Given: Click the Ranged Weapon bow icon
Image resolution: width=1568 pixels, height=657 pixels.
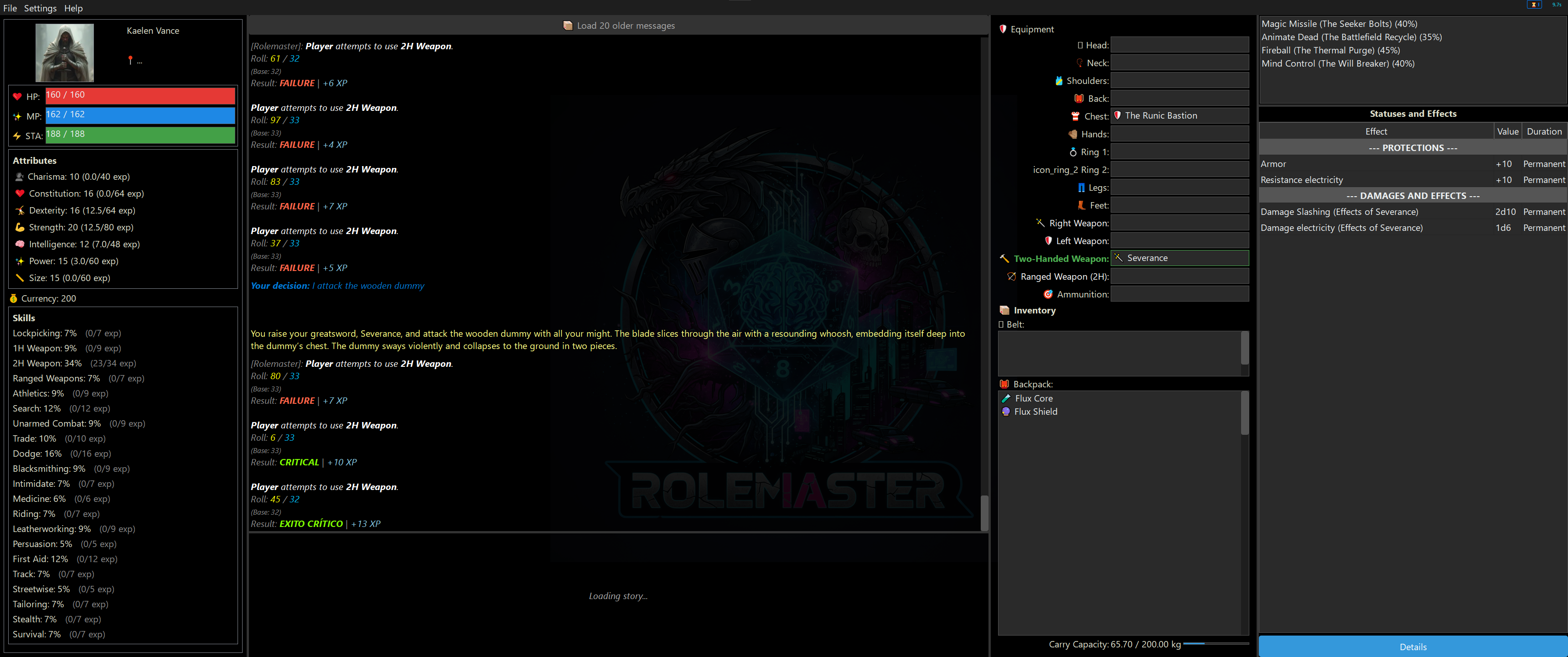Looking at the screenshot, I should 1012,276.
